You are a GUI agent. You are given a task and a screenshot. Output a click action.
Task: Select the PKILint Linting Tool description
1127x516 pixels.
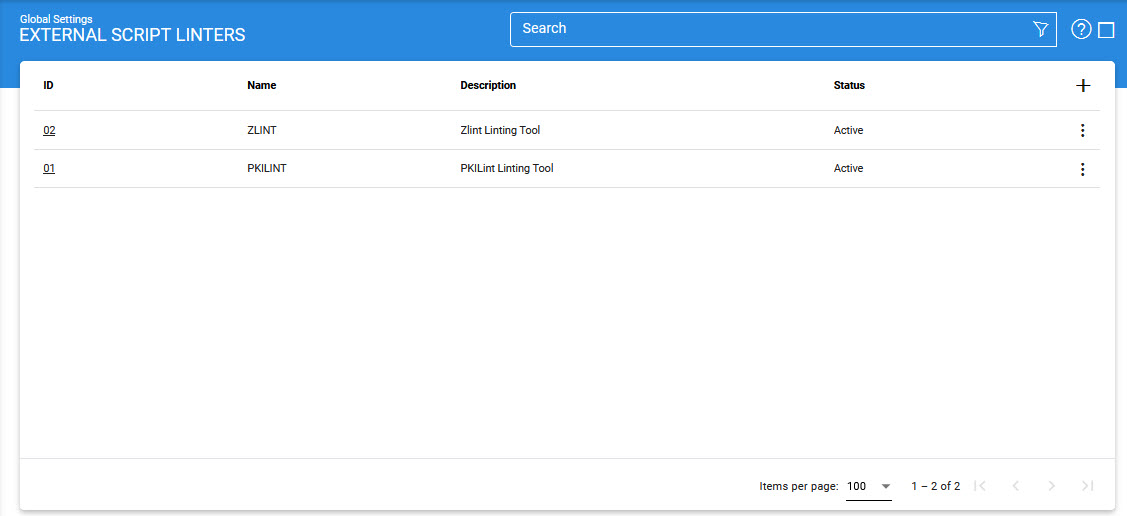tap(506, 169)
